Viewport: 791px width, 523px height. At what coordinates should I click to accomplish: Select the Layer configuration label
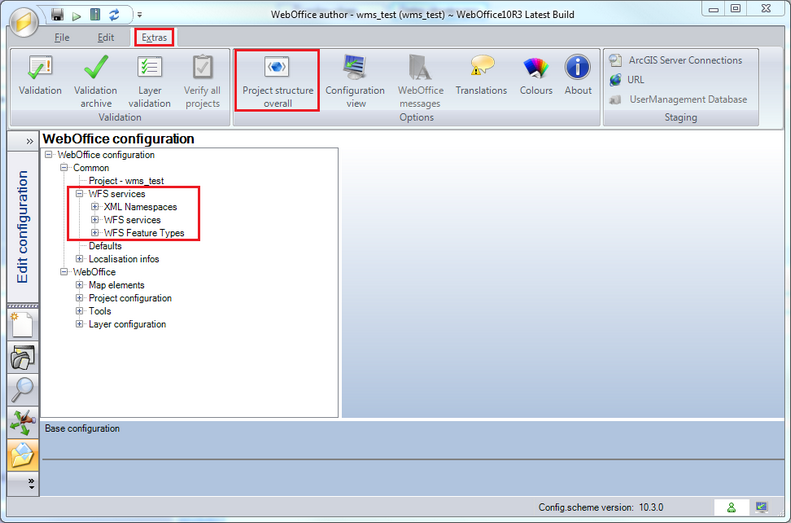point(127,324)
